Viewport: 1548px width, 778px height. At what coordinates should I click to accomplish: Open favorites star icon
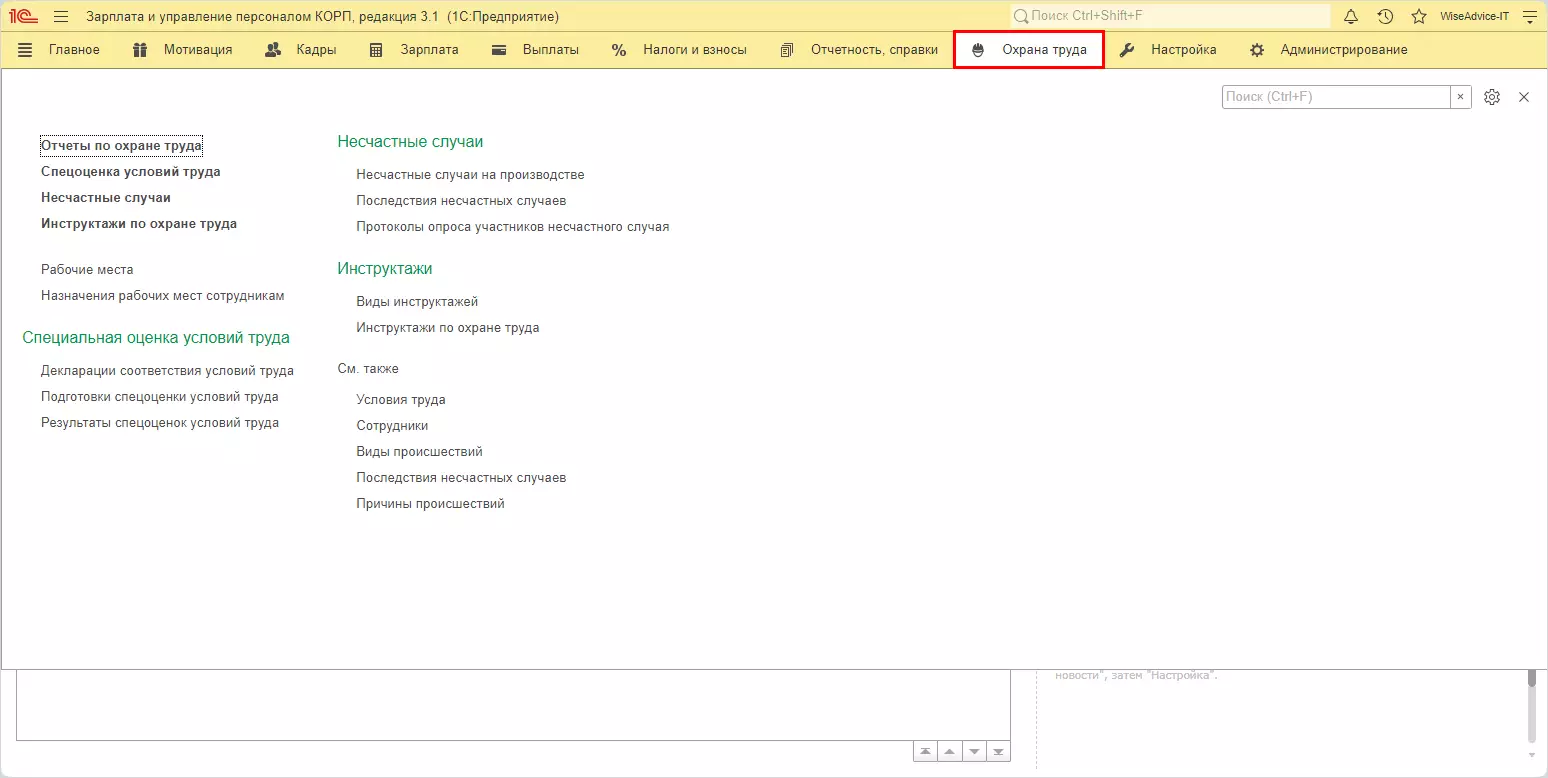tap(1419, 16)
